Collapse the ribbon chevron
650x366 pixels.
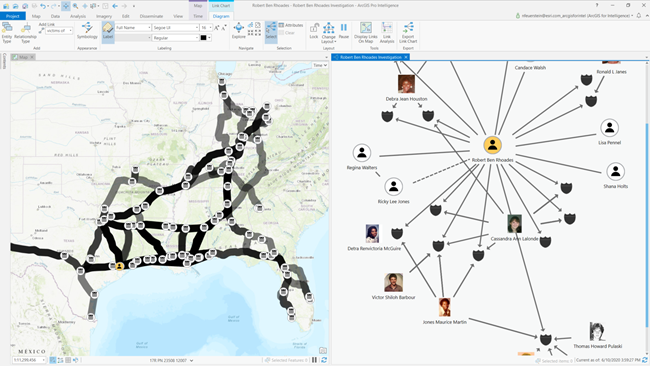click(647, 16)
